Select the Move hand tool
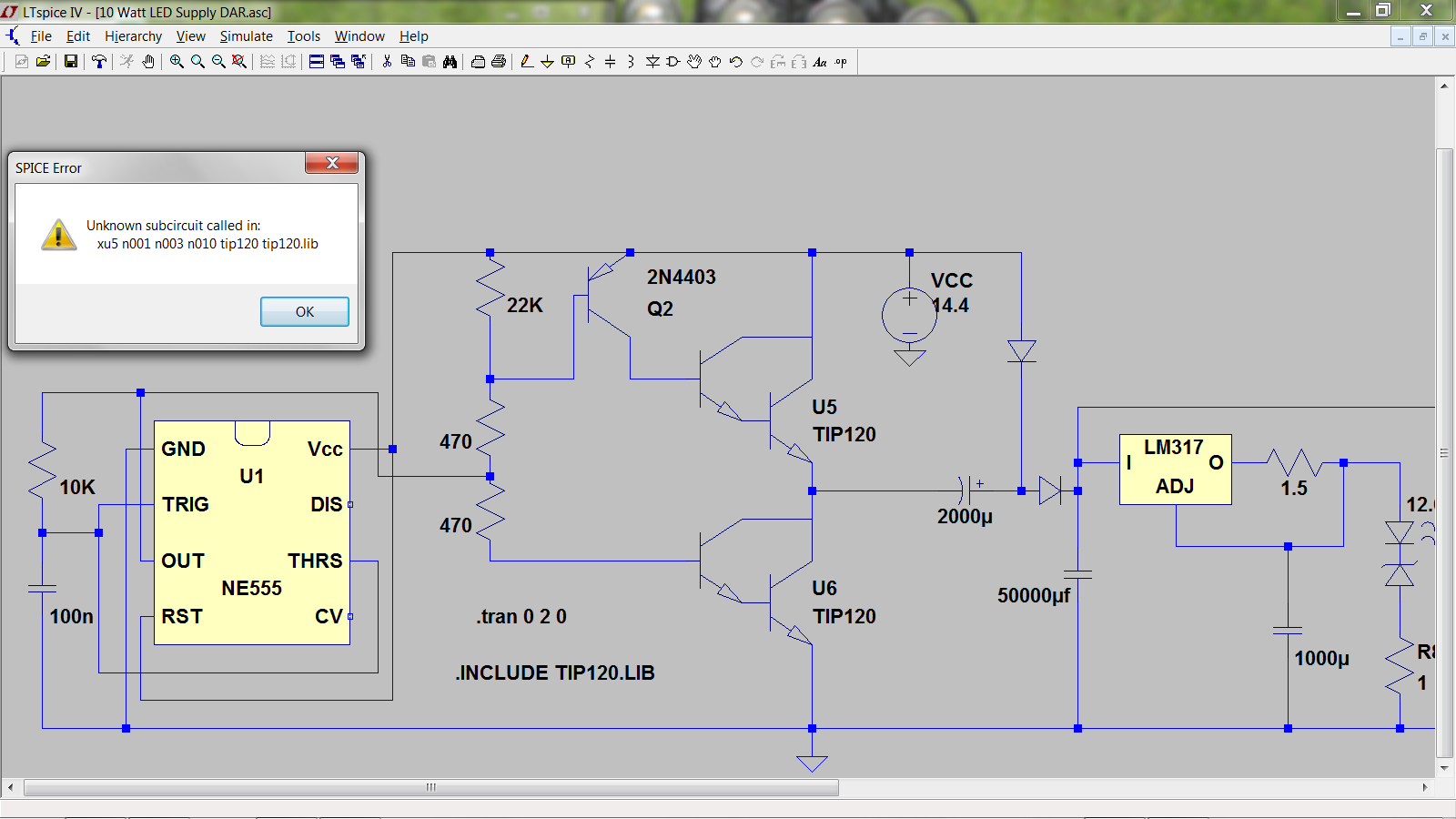The image size is (1456, 819). tap(694, 62)
